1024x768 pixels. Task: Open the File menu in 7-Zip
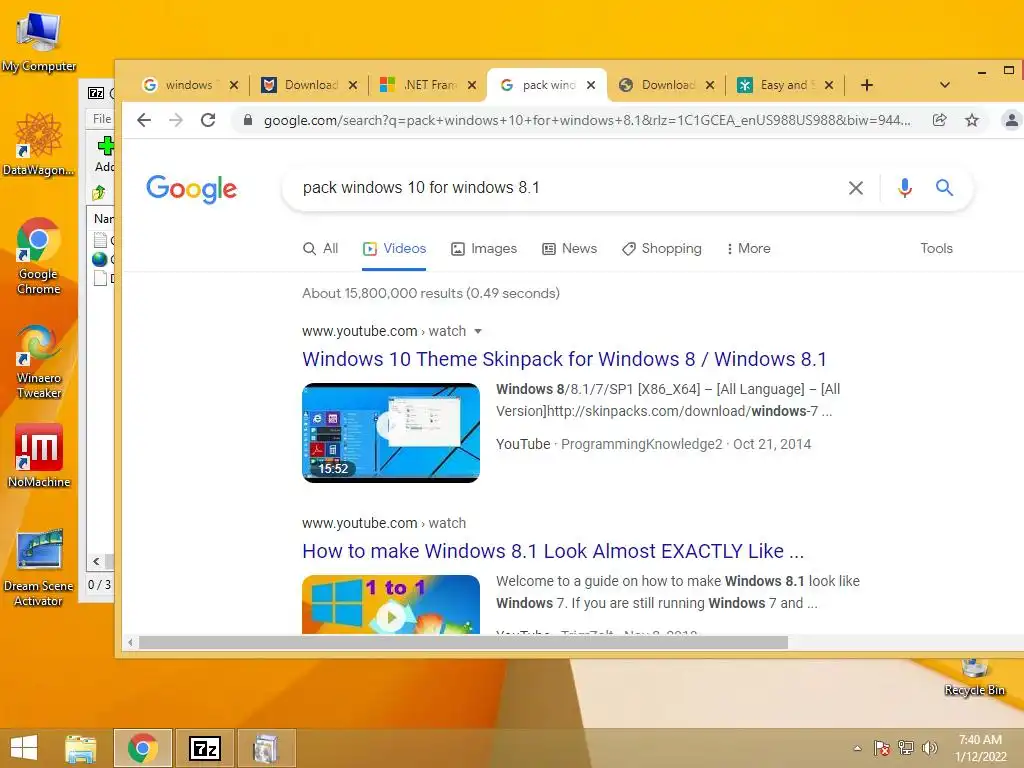[x=102, y=119]
